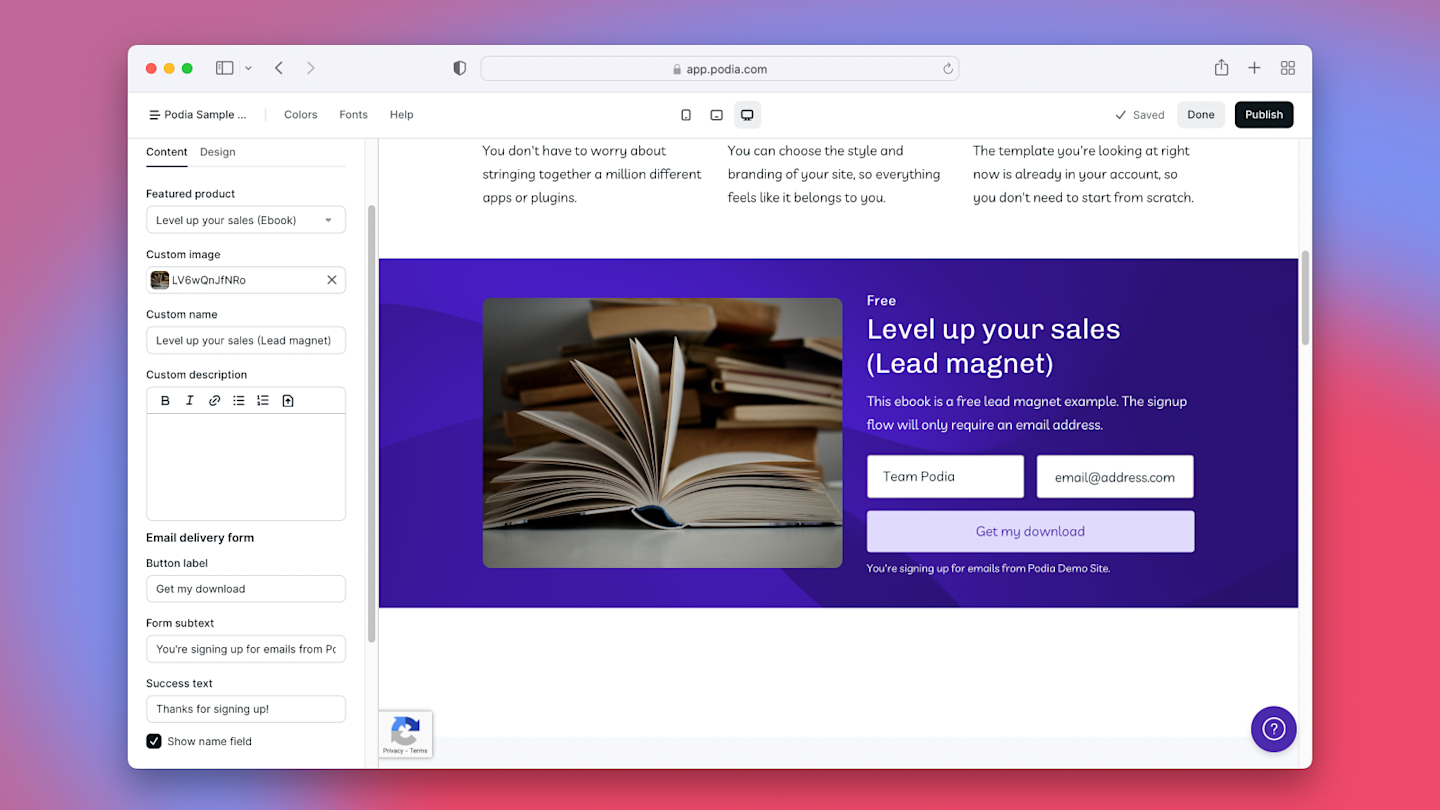The width and height of the screenshot is (1440, 810).
Task: Switch to mobile preview icon
Action: [686, 115]
